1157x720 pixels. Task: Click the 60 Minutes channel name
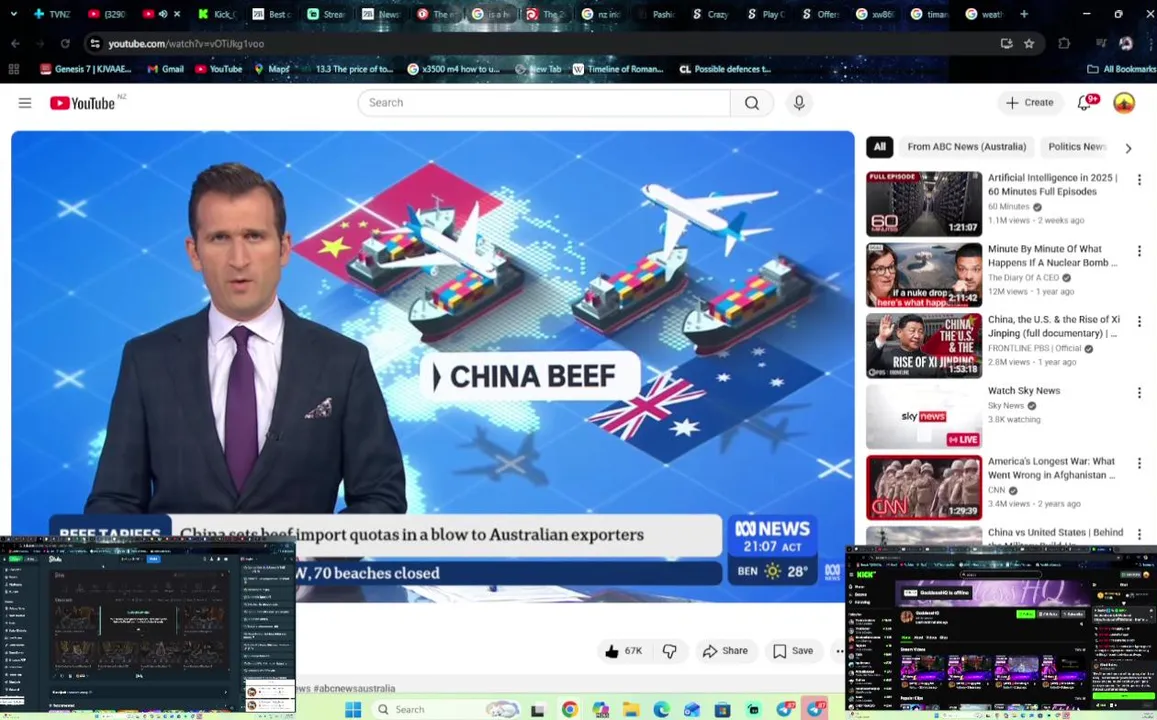[1008, 207]
